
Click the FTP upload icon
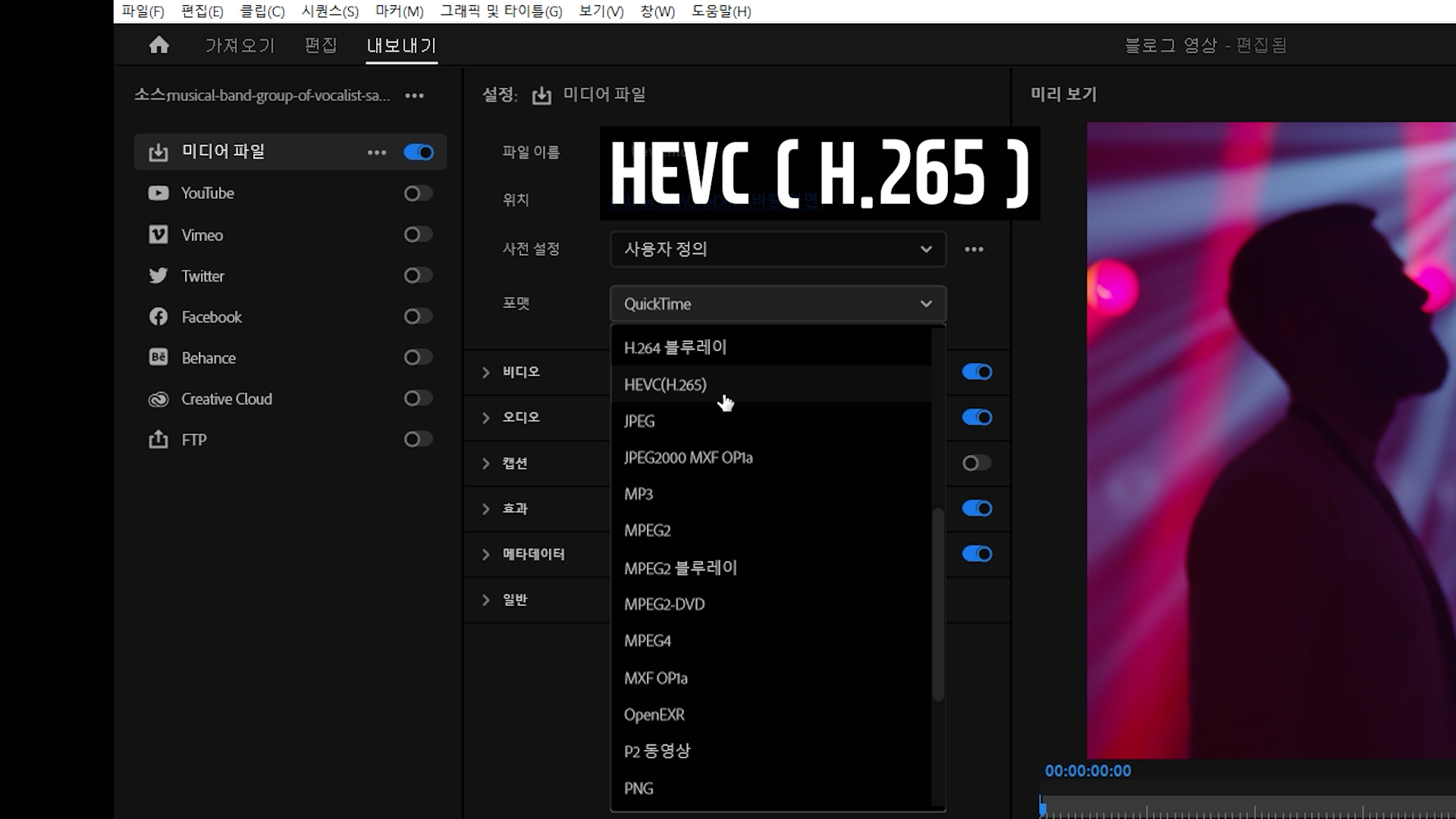pyautogui.click(x=158, y=440)
